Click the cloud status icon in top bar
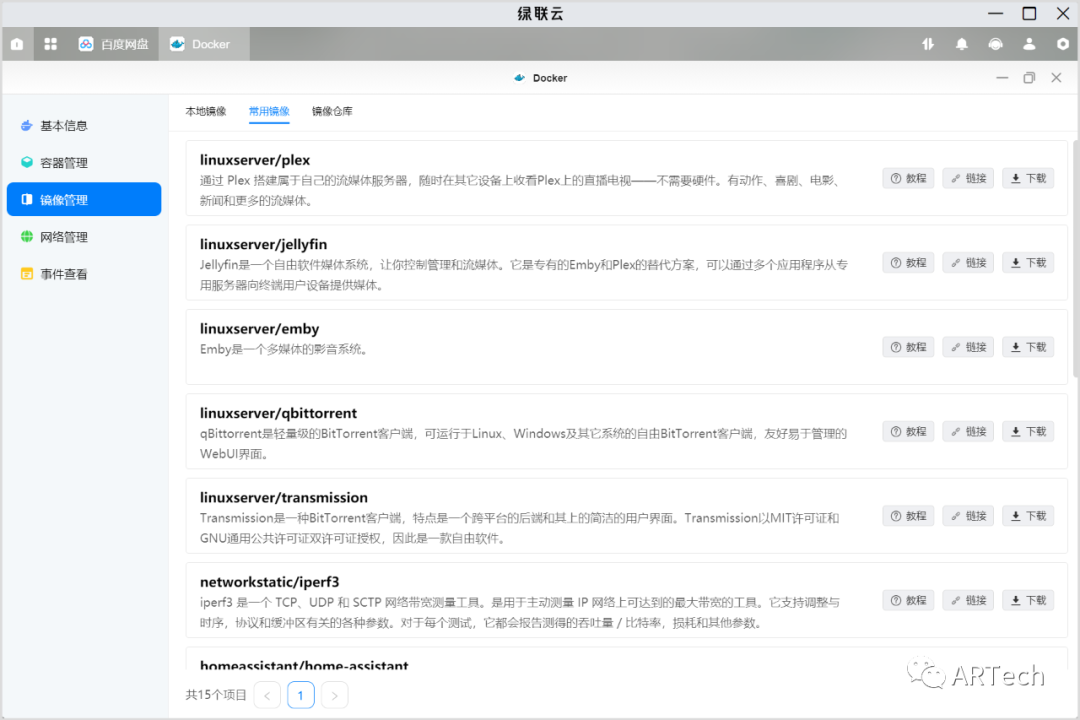1080x720 pixels. pyautogui.click(x=995, y=44)
